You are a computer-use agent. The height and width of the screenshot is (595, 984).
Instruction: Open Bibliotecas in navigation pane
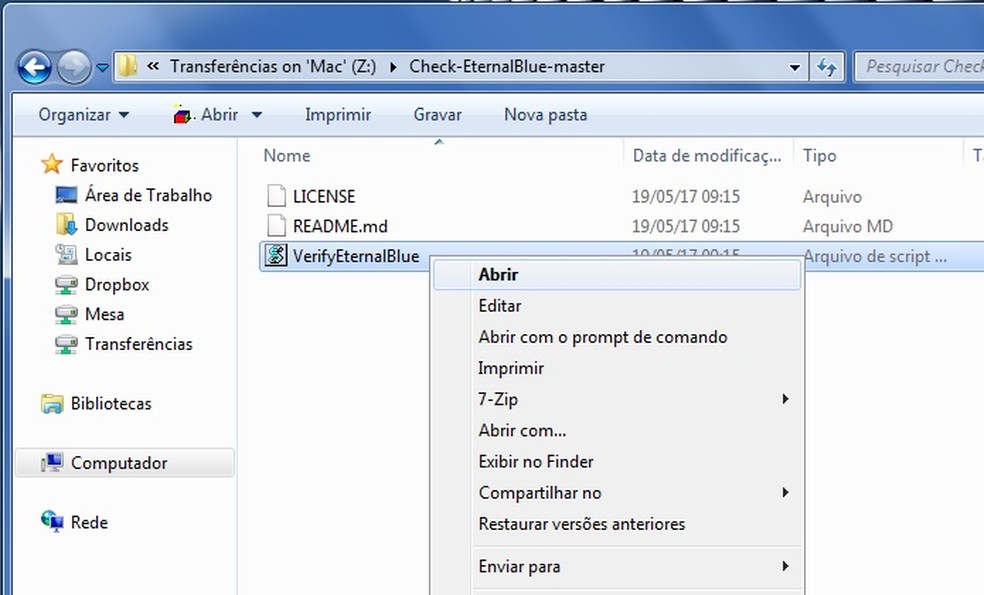[110, 404]
